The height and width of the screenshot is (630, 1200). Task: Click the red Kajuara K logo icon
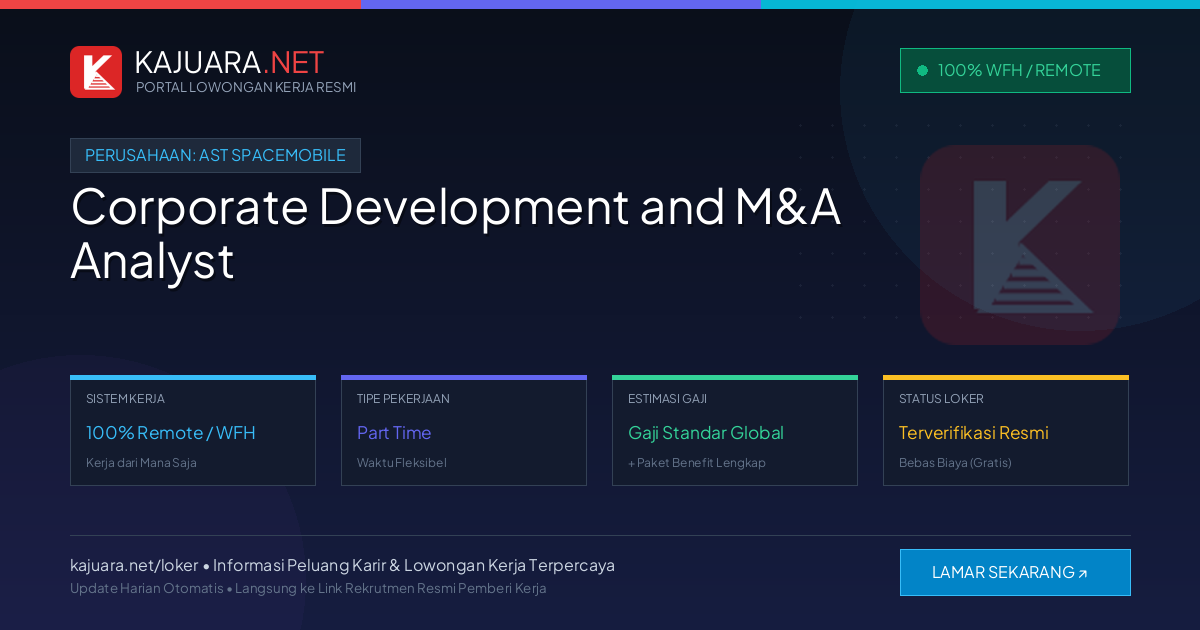pos(96,72)
